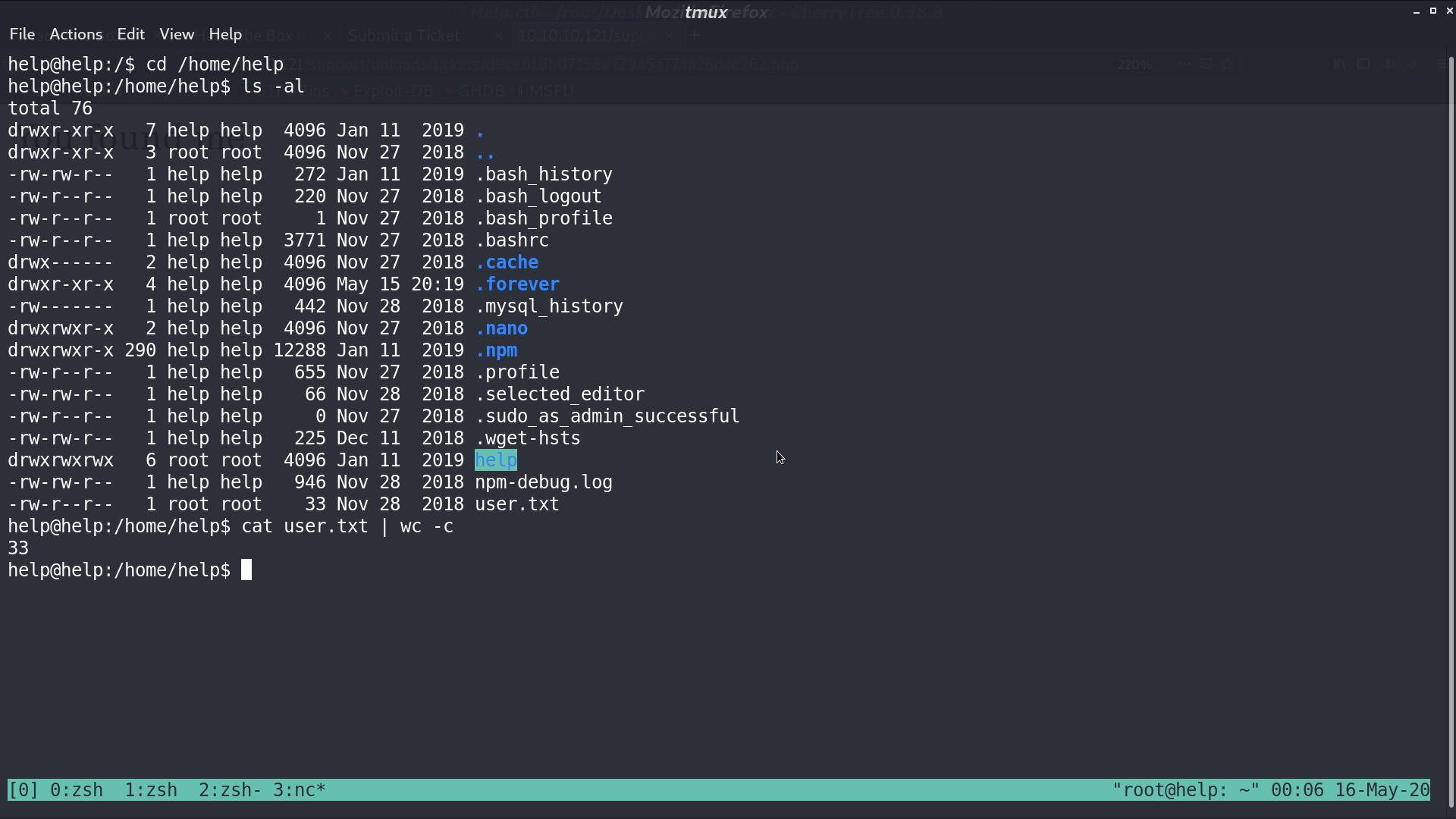Switch to tmux window 2:zsh-
The width and height of the screenshot is (1456, 819).
tap(230, 790)
